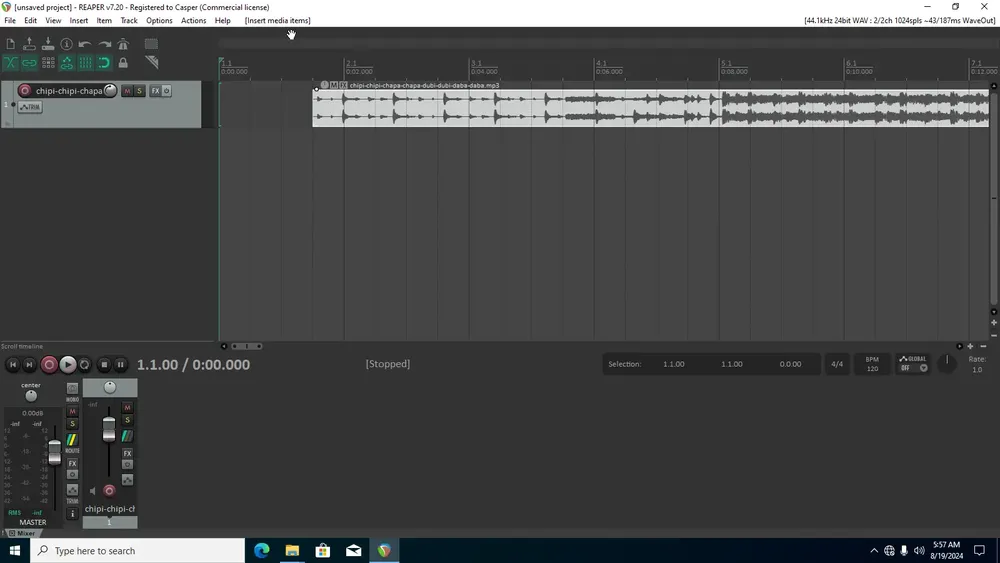Toggle the locking padlock icon
The height and width of the screenshot is (563, 1000).
tap(123, 62)
